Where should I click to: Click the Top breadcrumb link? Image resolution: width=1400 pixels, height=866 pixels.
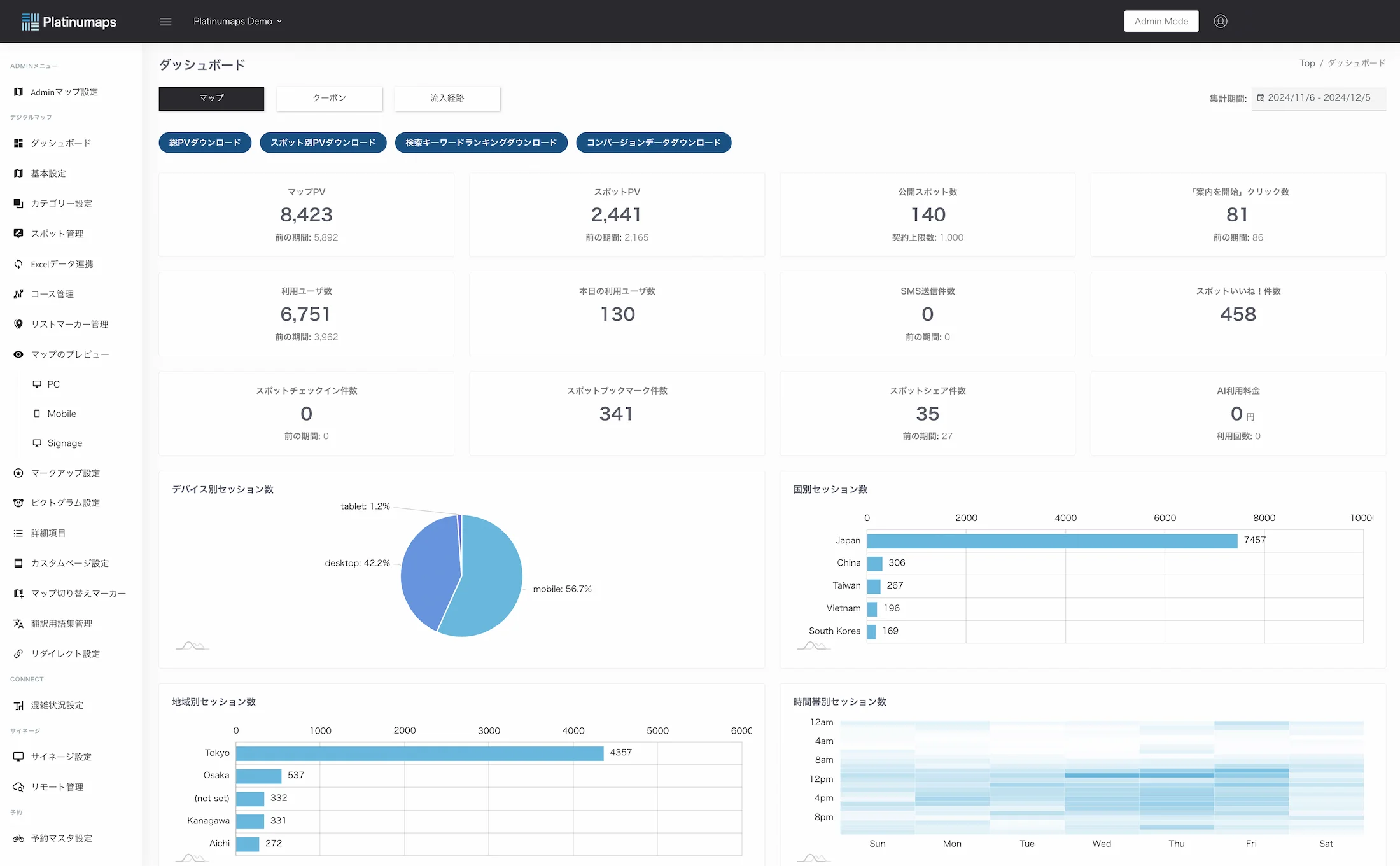[x=1306, y=63]
